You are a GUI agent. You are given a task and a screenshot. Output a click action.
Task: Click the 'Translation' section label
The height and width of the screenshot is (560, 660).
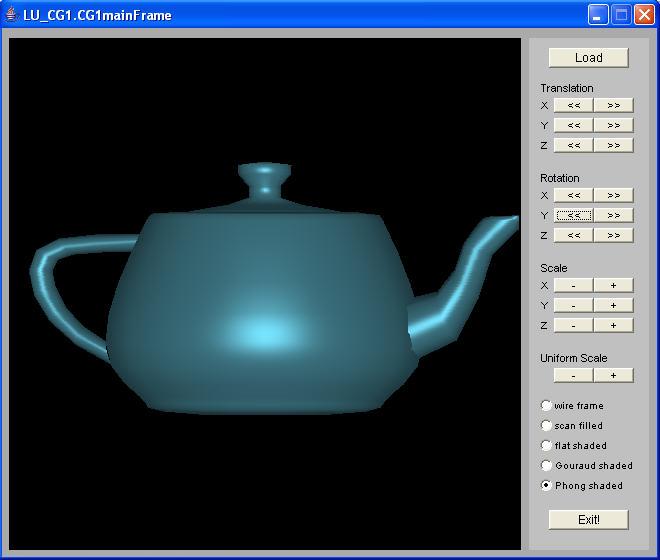pos(567,88)
